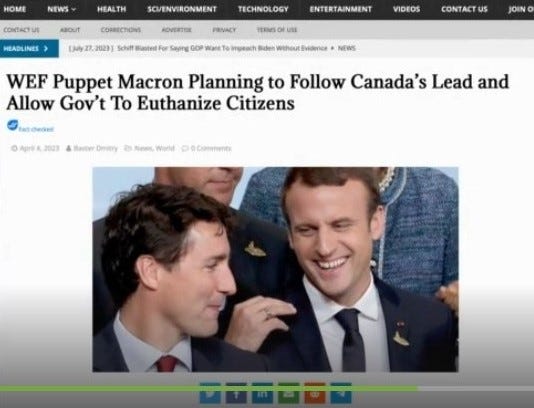534x408 pixels.
Task: Open the Privacy page link
Action: (x=224, y=30)
